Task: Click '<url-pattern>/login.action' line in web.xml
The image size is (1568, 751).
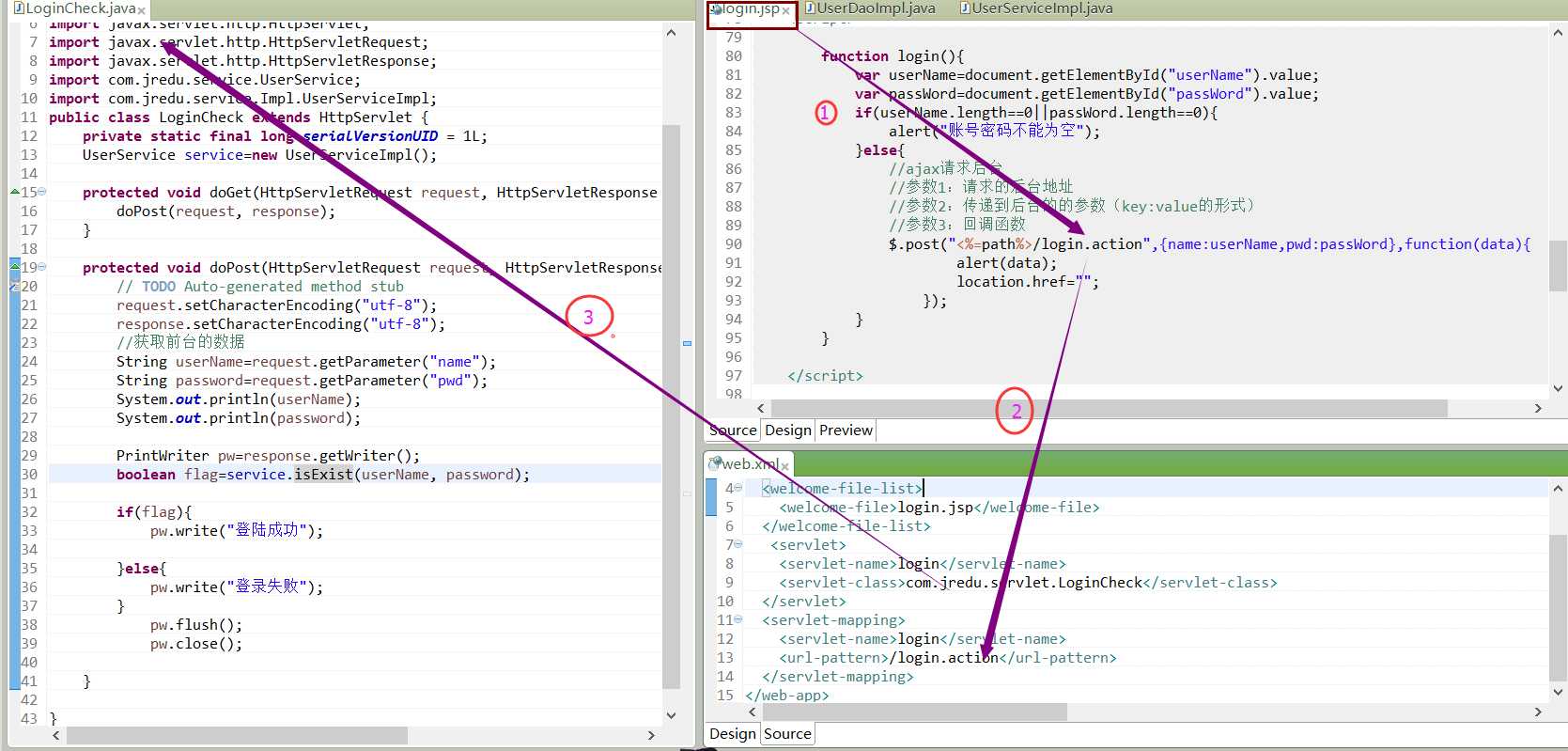Action: click(947, 658)
